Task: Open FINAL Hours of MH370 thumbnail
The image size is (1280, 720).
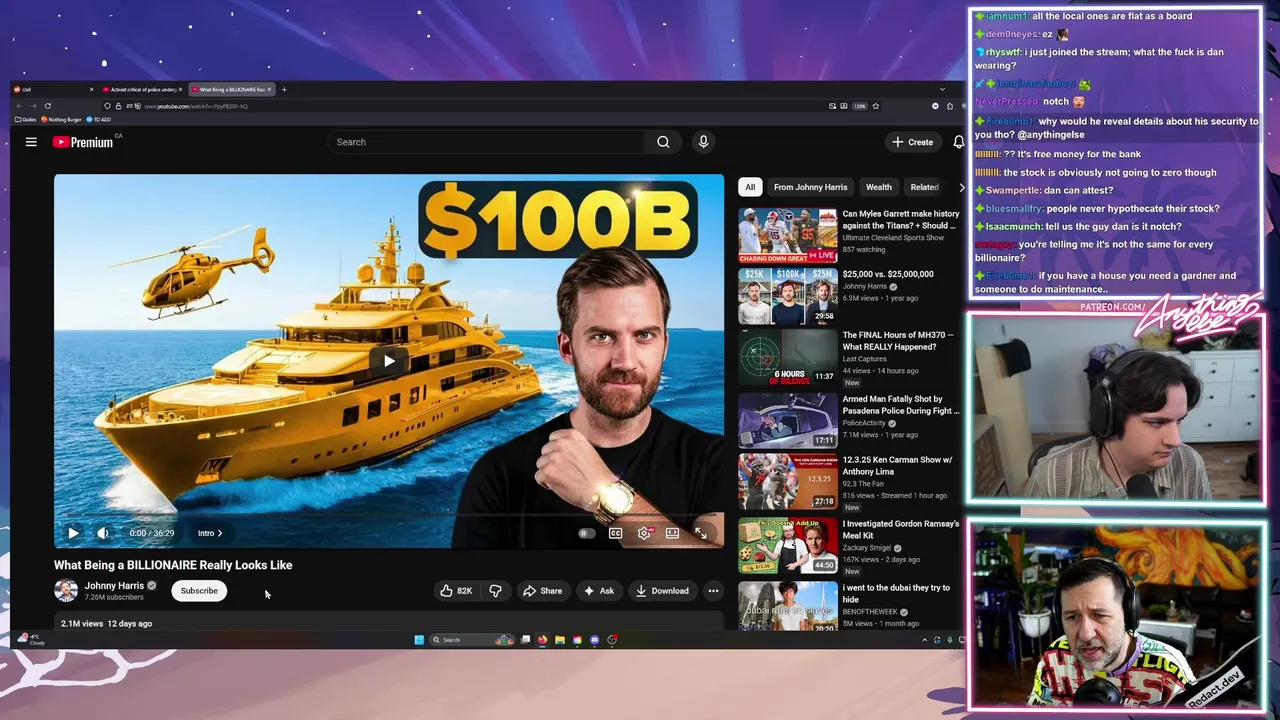Action: 788,357
